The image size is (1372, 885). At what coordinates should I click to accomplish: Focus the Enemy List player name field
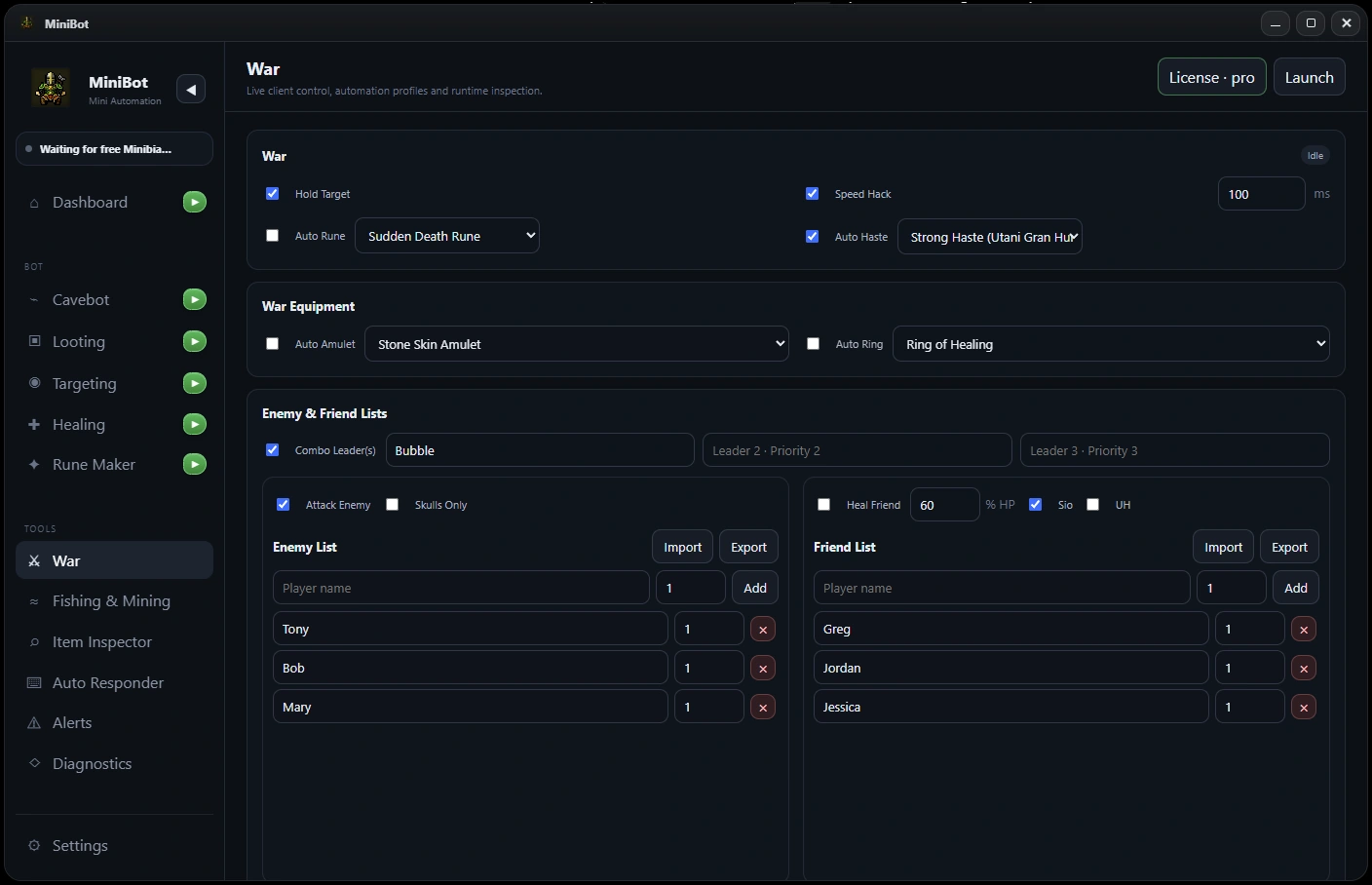click(461, 588)
